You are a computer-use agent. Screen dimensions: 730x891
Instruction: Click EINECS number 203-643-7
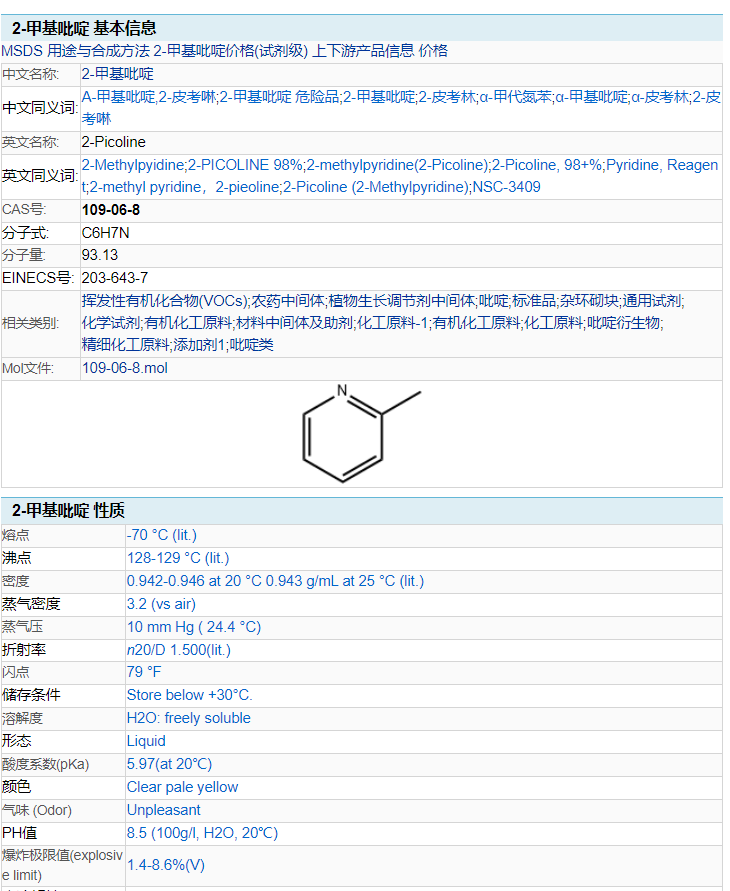115,278
